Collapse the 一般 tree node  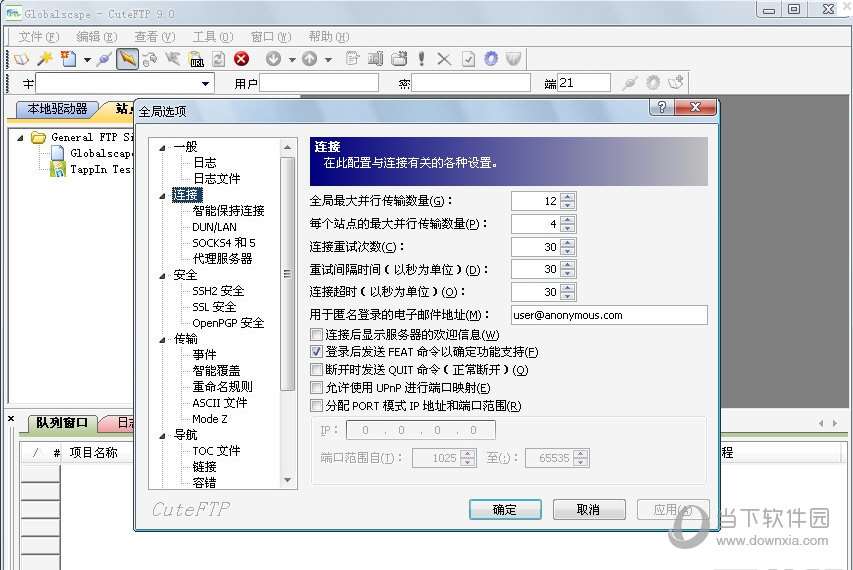click(x=162, y=147)
